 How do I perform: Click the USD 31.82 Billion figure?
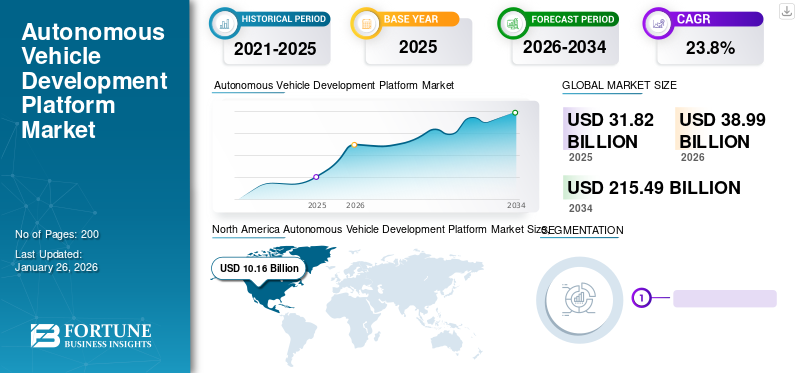(x=611, y=131)
